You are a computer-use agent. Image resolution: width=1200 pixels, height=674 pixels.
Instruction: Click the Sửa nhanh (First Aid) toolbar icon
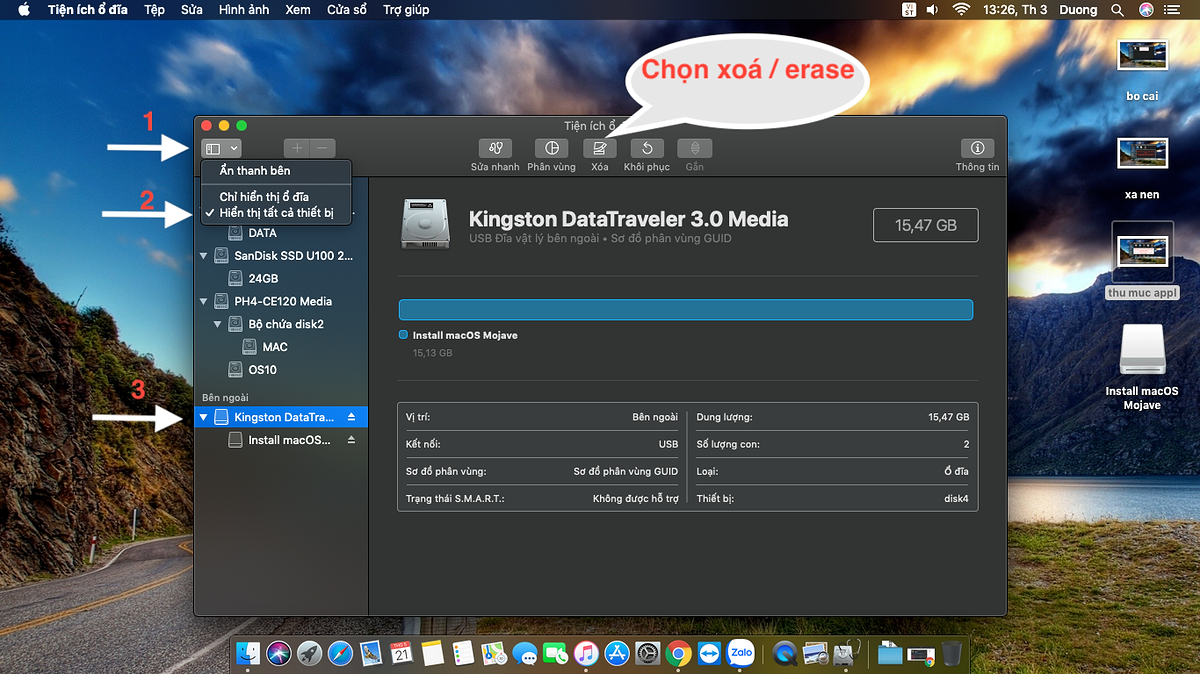495,148
